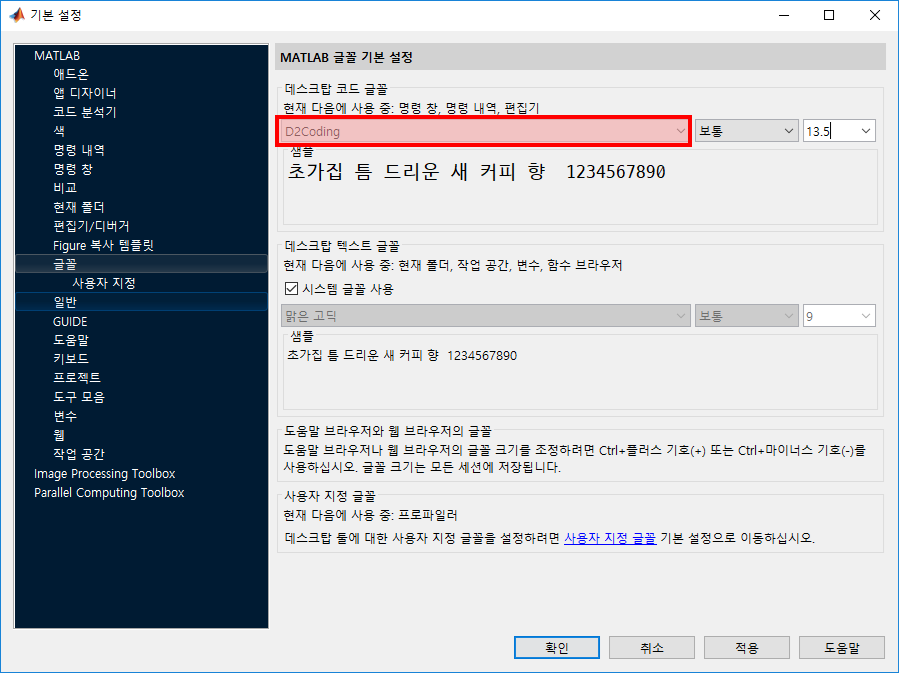Viewport: 899px width, 673px height.
Task: Select 앱 디자이너 in the tree
Action: click(x=85, y=93)
